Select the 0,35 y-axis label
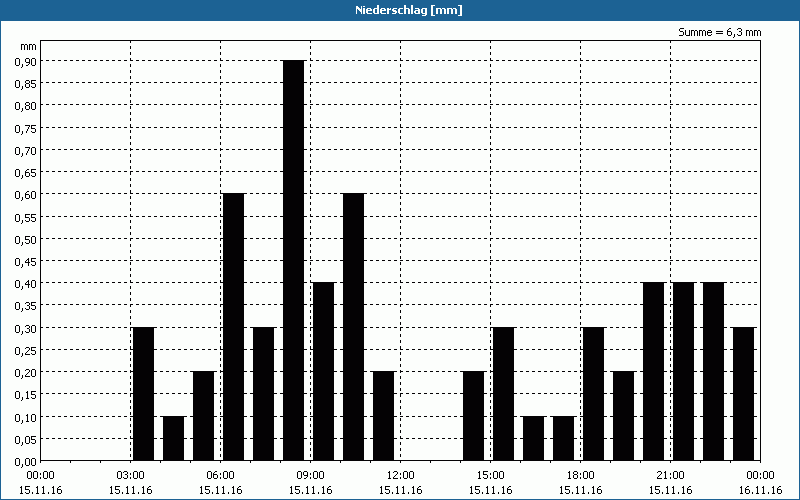 [x=26, y=305]
